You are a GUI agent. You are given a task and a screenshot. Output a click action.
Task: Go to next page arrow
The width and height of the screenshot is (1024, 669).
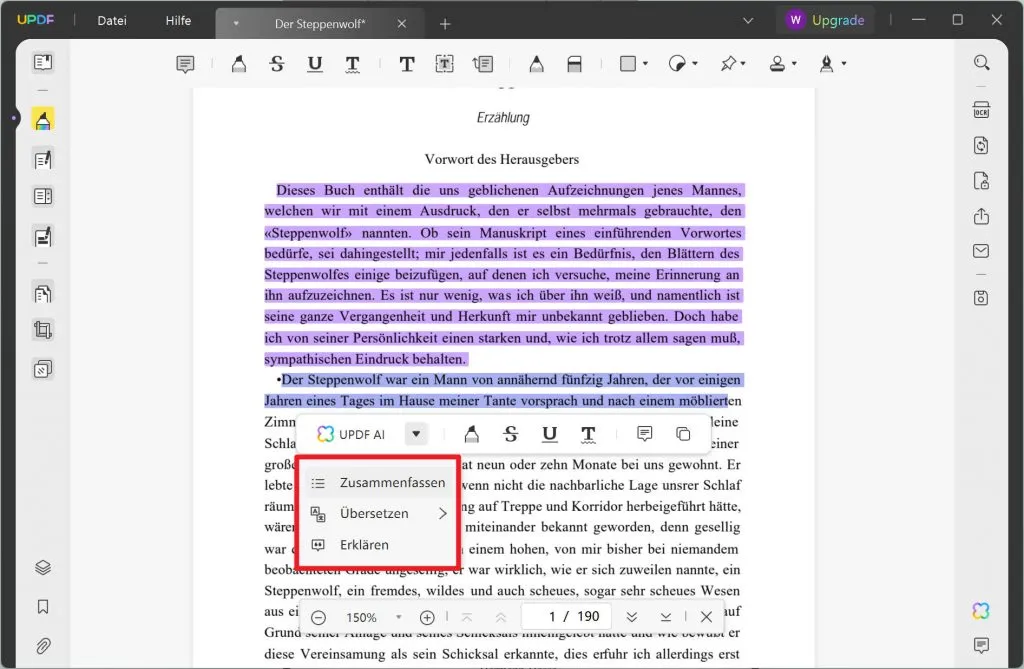[x=632, y=617]
